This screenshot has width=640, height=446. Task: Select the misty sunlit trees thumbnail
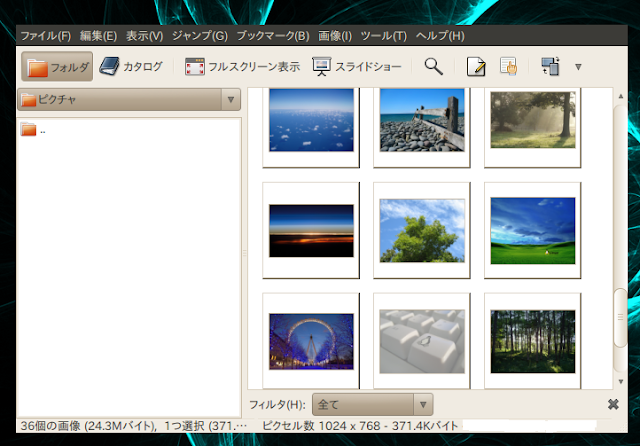(x=533, y=120)
